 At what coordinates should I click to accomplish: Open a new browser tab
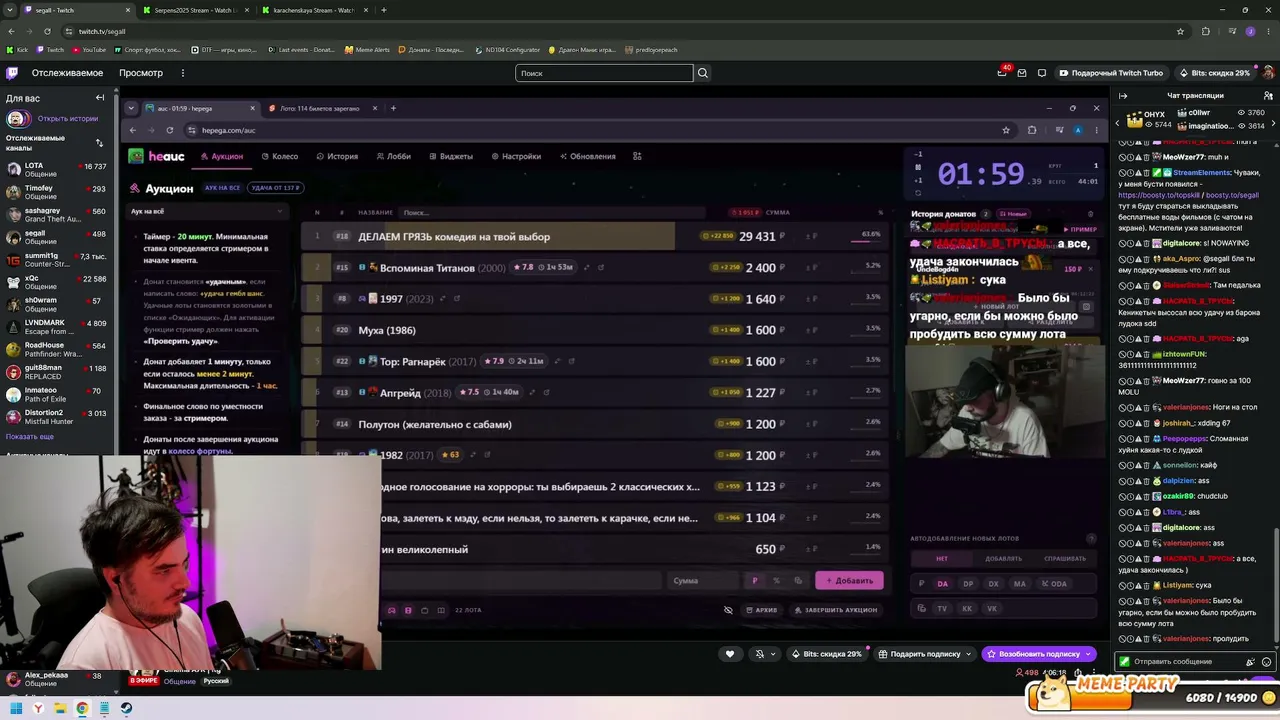pos(384,10)
